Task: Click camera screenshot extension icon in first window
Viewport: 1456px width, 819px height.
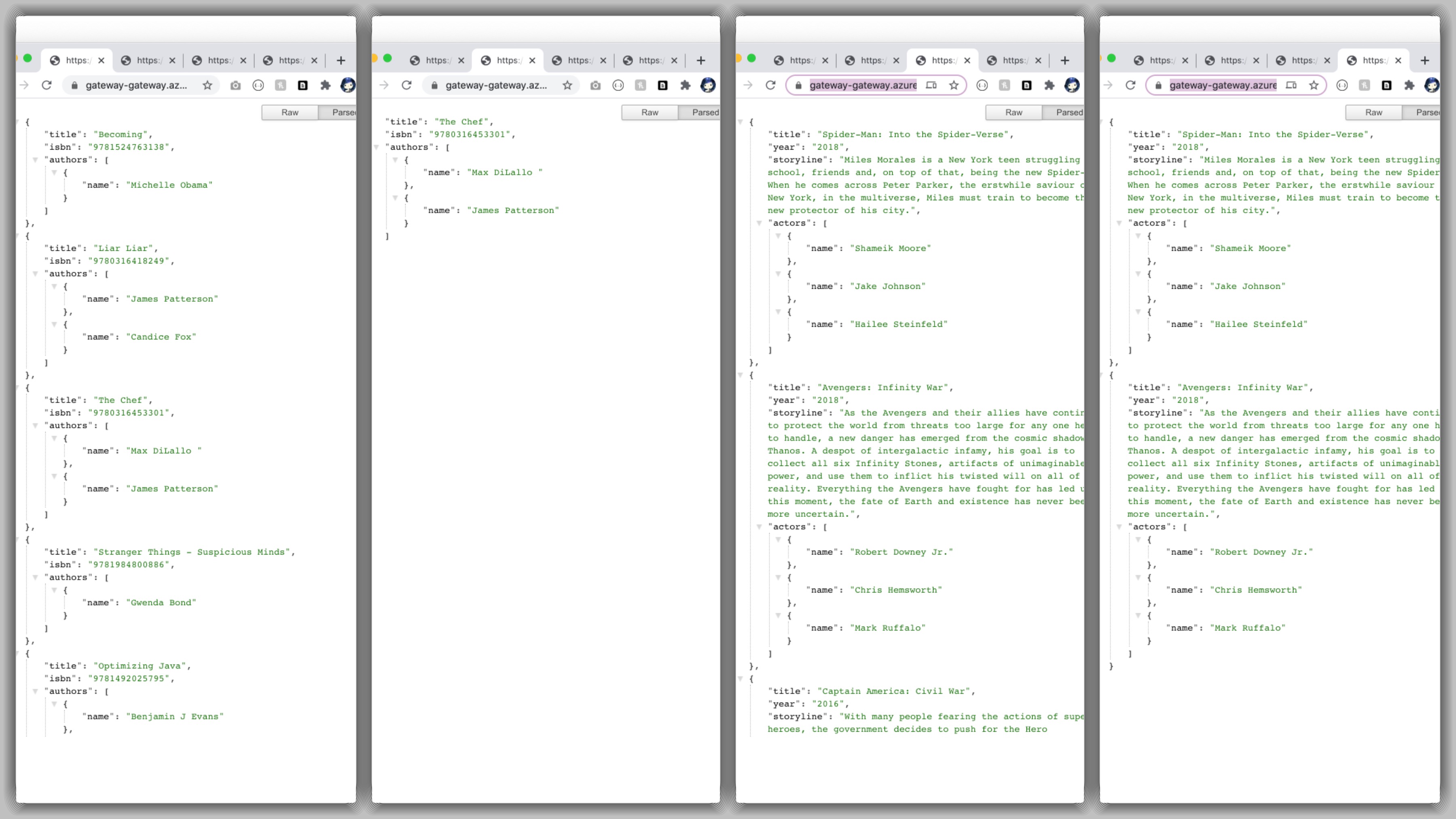Action: (x=235, y=85)
